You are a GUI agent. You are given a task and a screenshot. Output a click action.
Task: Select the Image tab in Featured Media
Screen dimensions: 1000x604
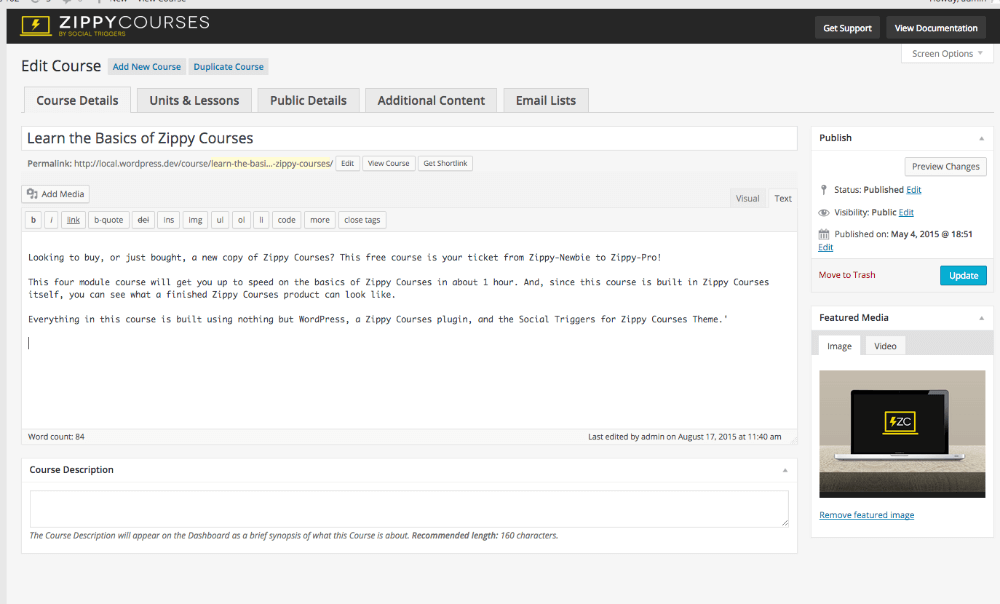click(839, 346)
